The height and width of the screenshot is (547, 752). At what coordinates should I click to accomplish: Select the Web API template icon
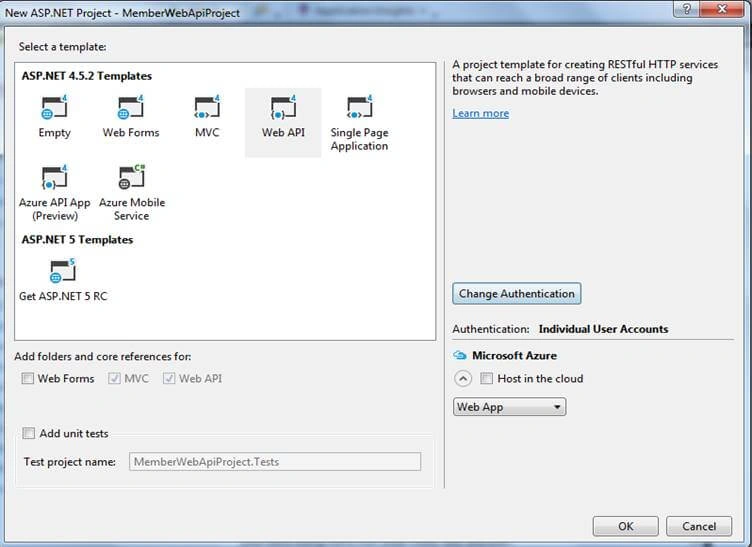(283, 107)
